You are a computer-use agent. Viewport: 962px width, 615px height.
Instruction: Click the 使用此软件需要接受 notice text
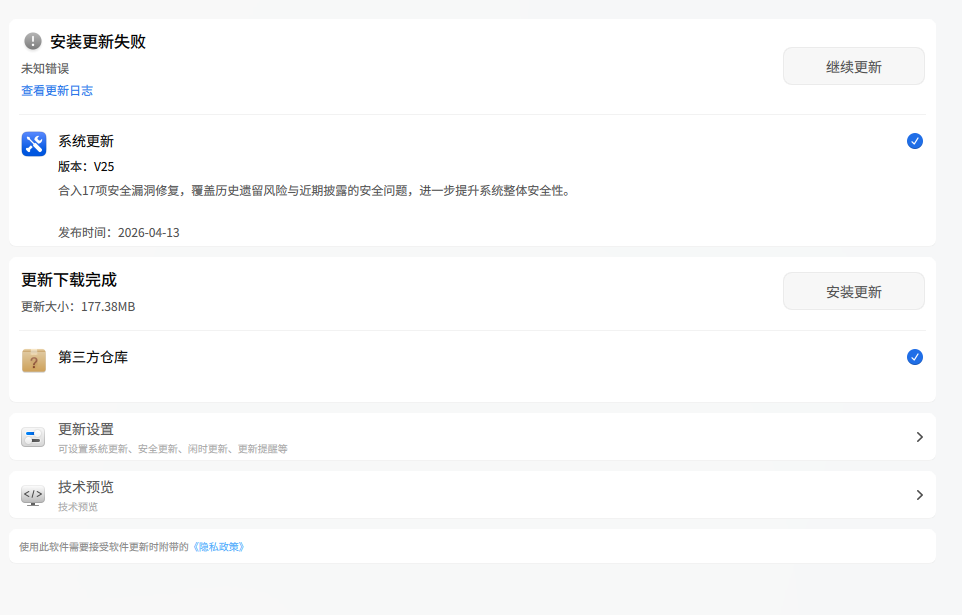[x=104, y=547]
